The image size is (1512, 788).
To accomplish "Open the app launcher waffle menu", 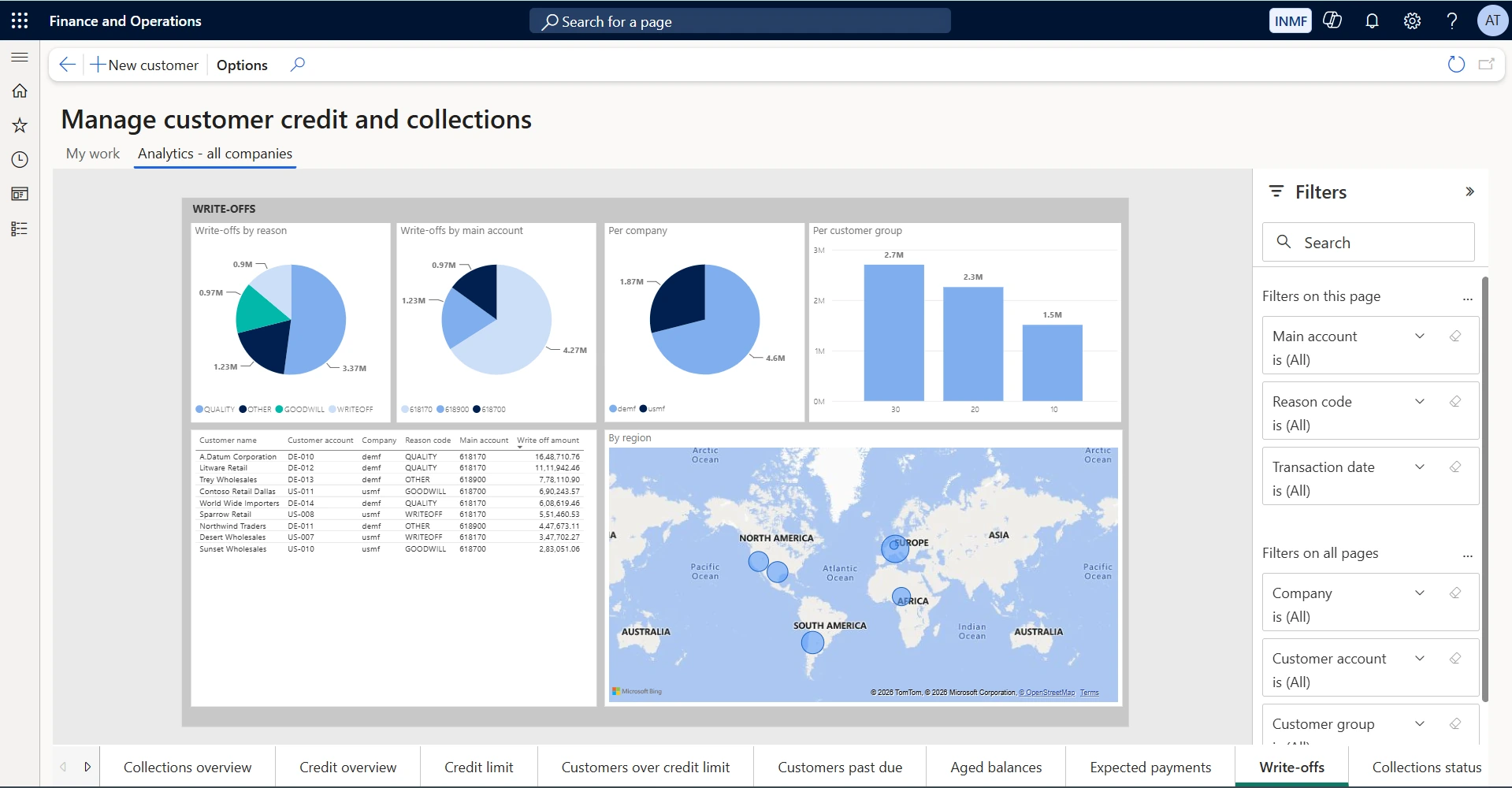I will [20, 21].
